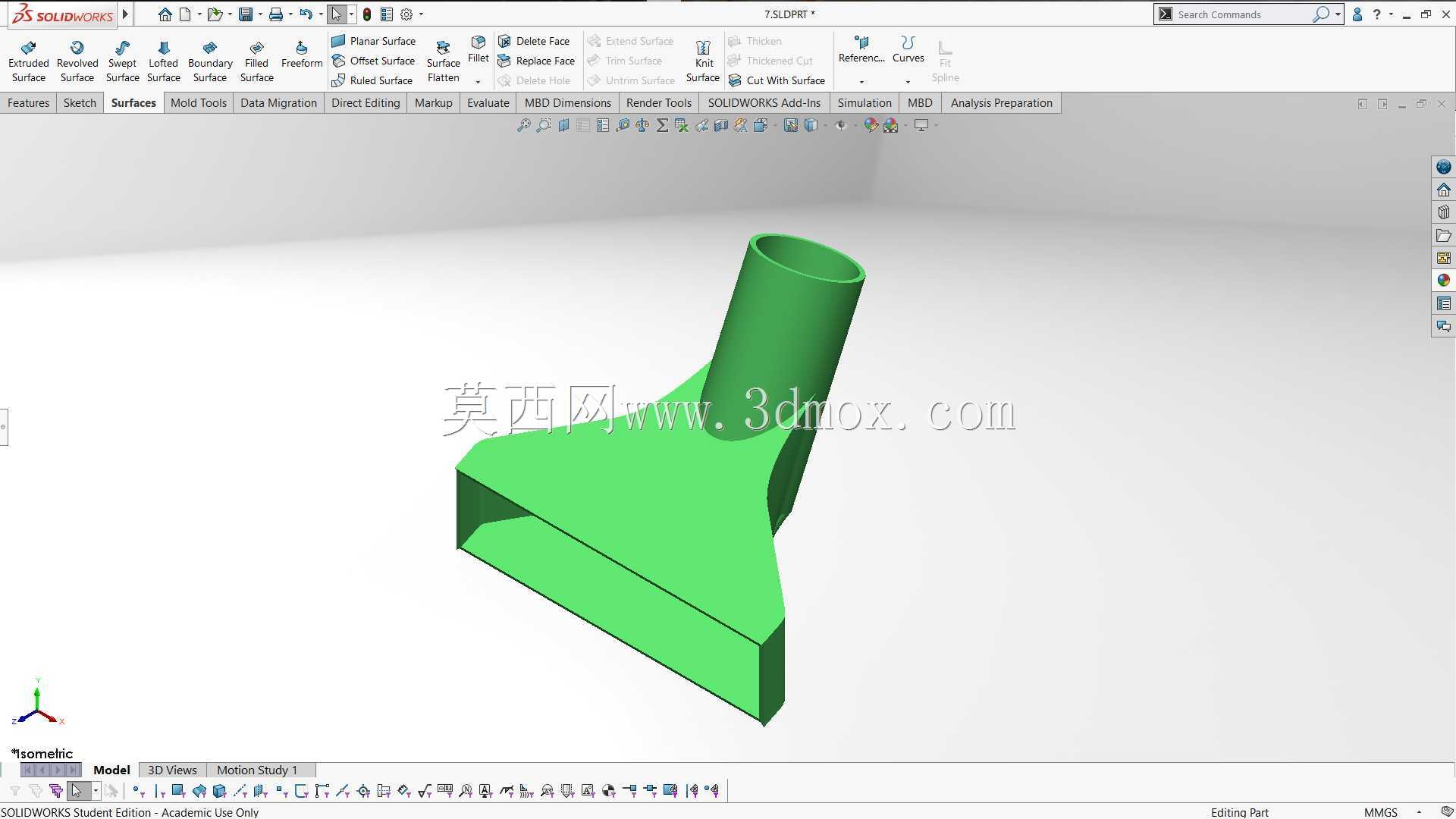Select the Filled Surface tool
Viewport: 1456px width, 819px height.
tap(256, 61)
